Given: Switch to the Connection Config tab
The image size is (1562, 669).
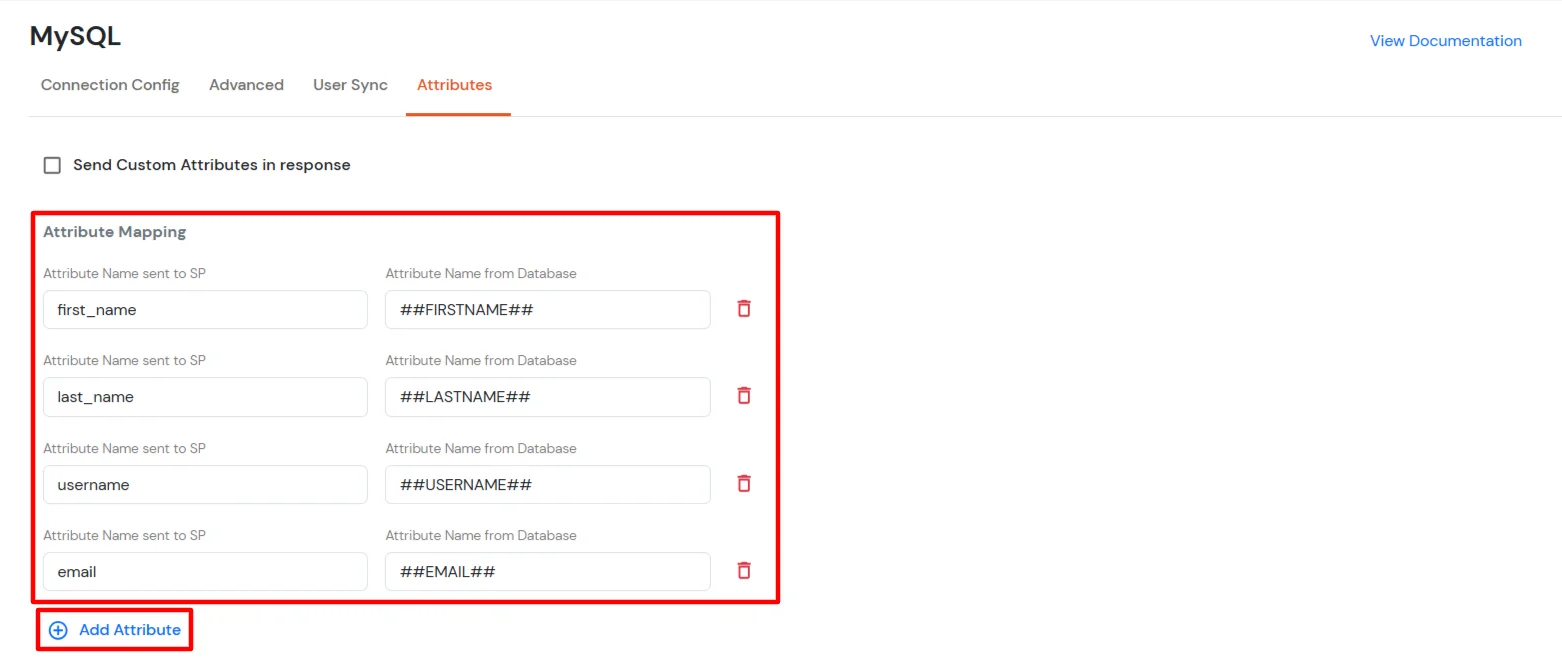Looking at the screenshot, I should point(110,85).
